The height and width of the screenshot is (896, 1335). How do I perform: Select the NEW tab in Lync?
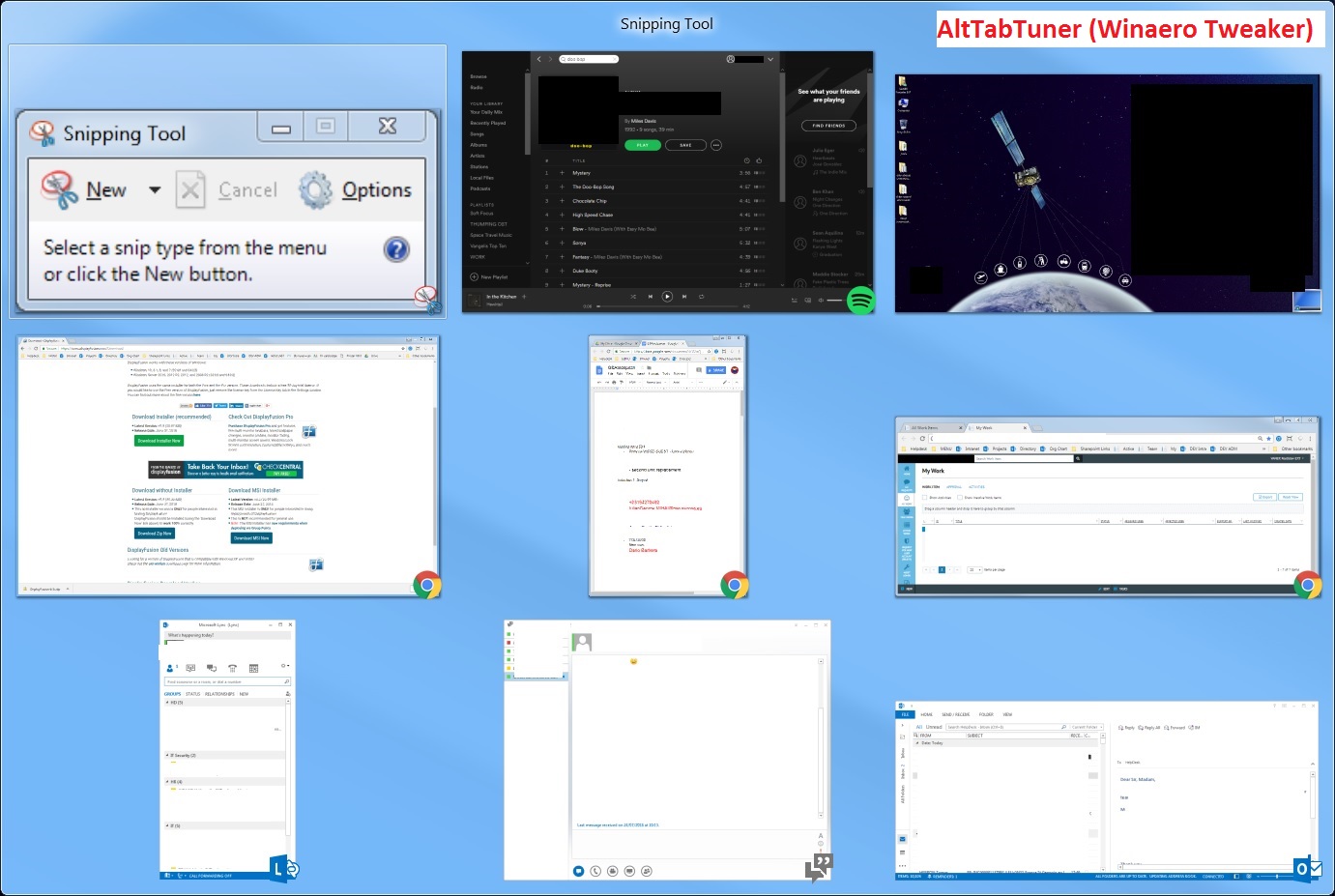click(244, 694)
